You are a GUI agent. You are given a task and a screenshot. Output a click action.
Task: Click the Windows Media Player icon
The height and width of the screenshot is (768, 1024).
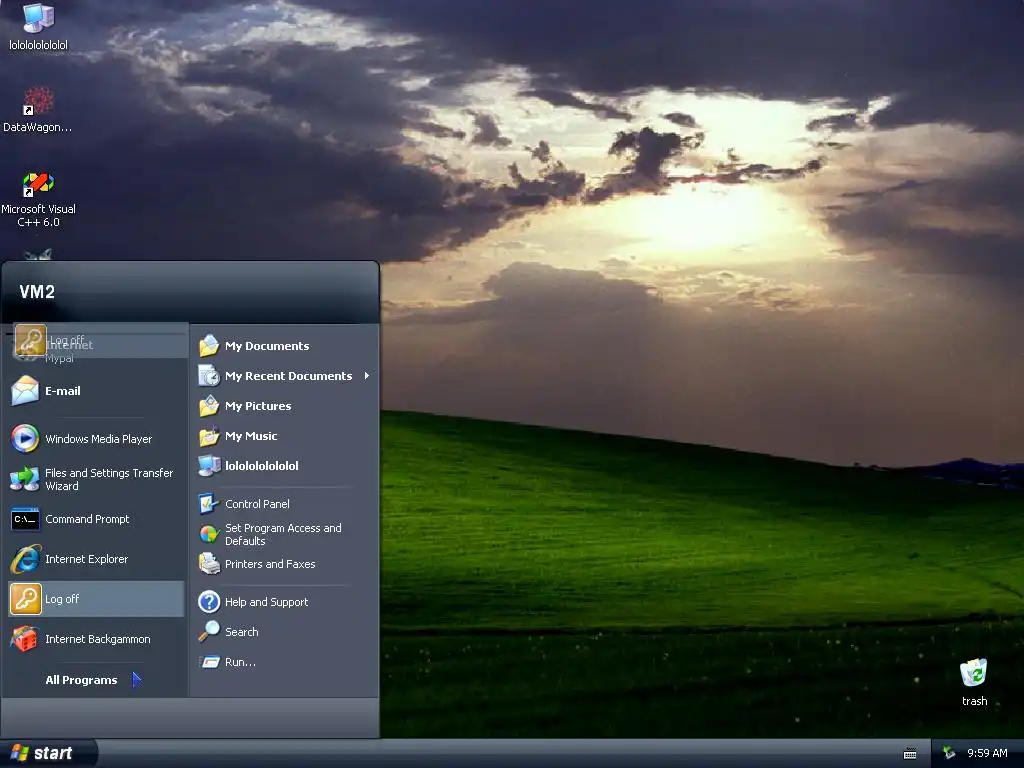[25, 439]
